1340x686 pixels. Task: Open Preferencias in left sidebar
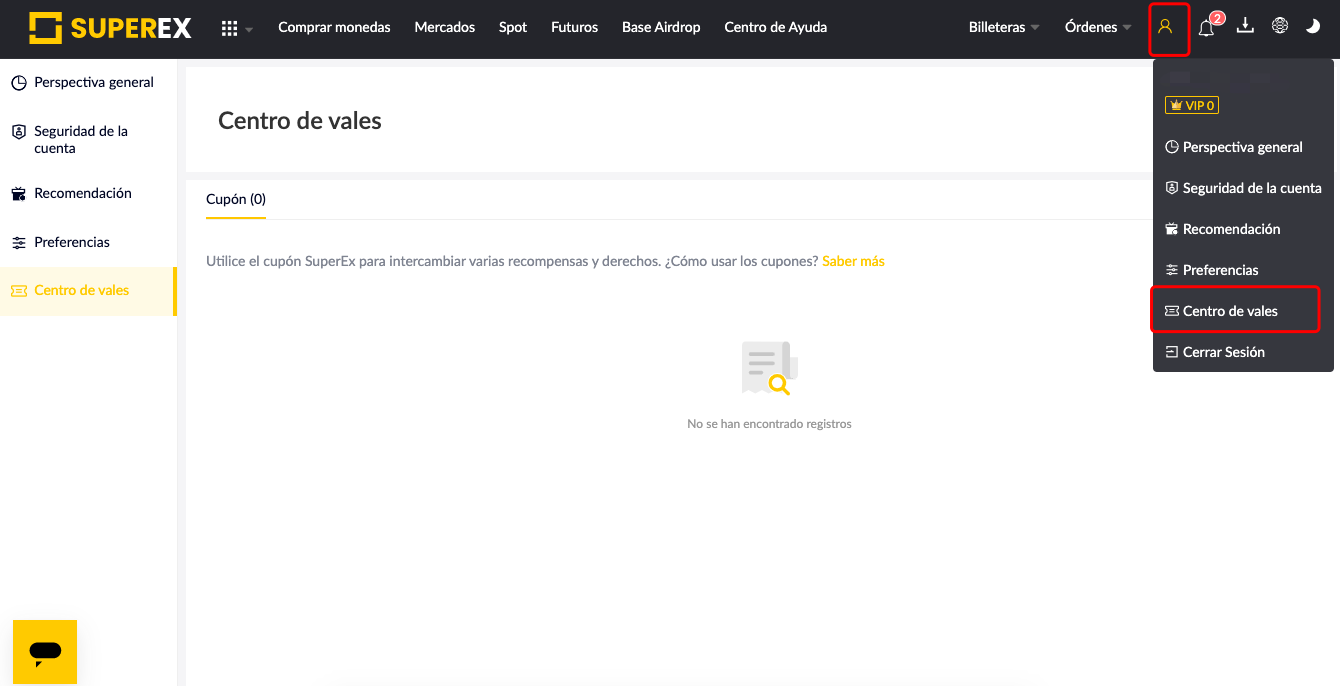coord(88,242)
